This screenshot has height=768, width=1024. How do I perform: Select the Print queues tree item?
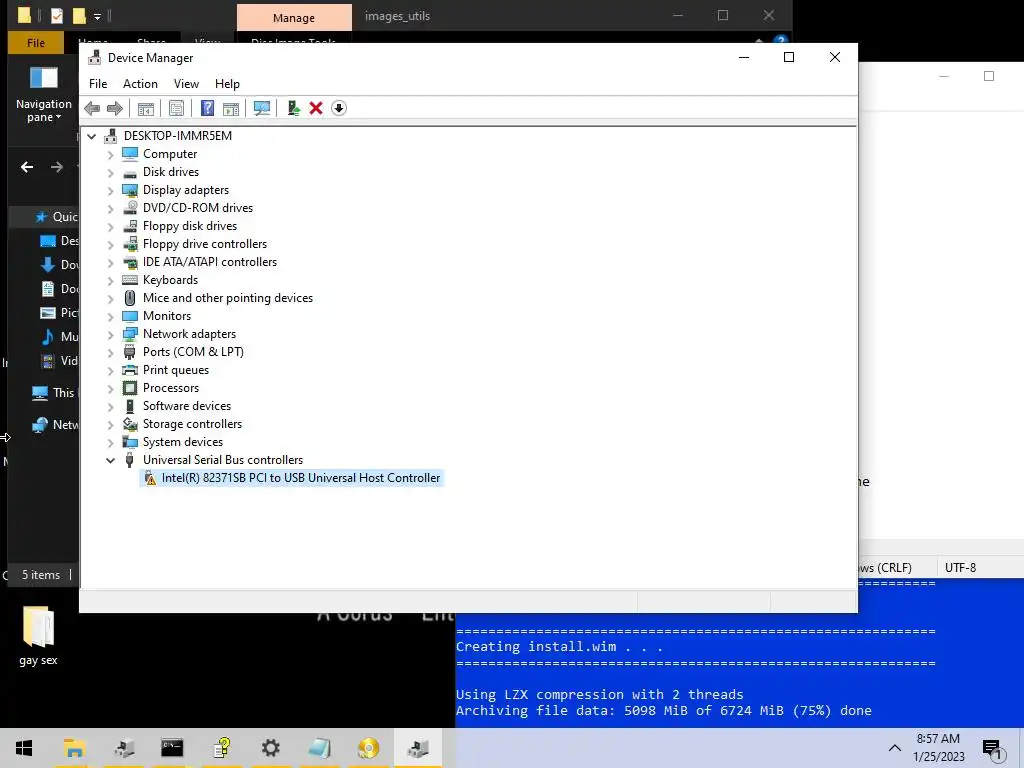pyautogui.click(x=176, y=370)
